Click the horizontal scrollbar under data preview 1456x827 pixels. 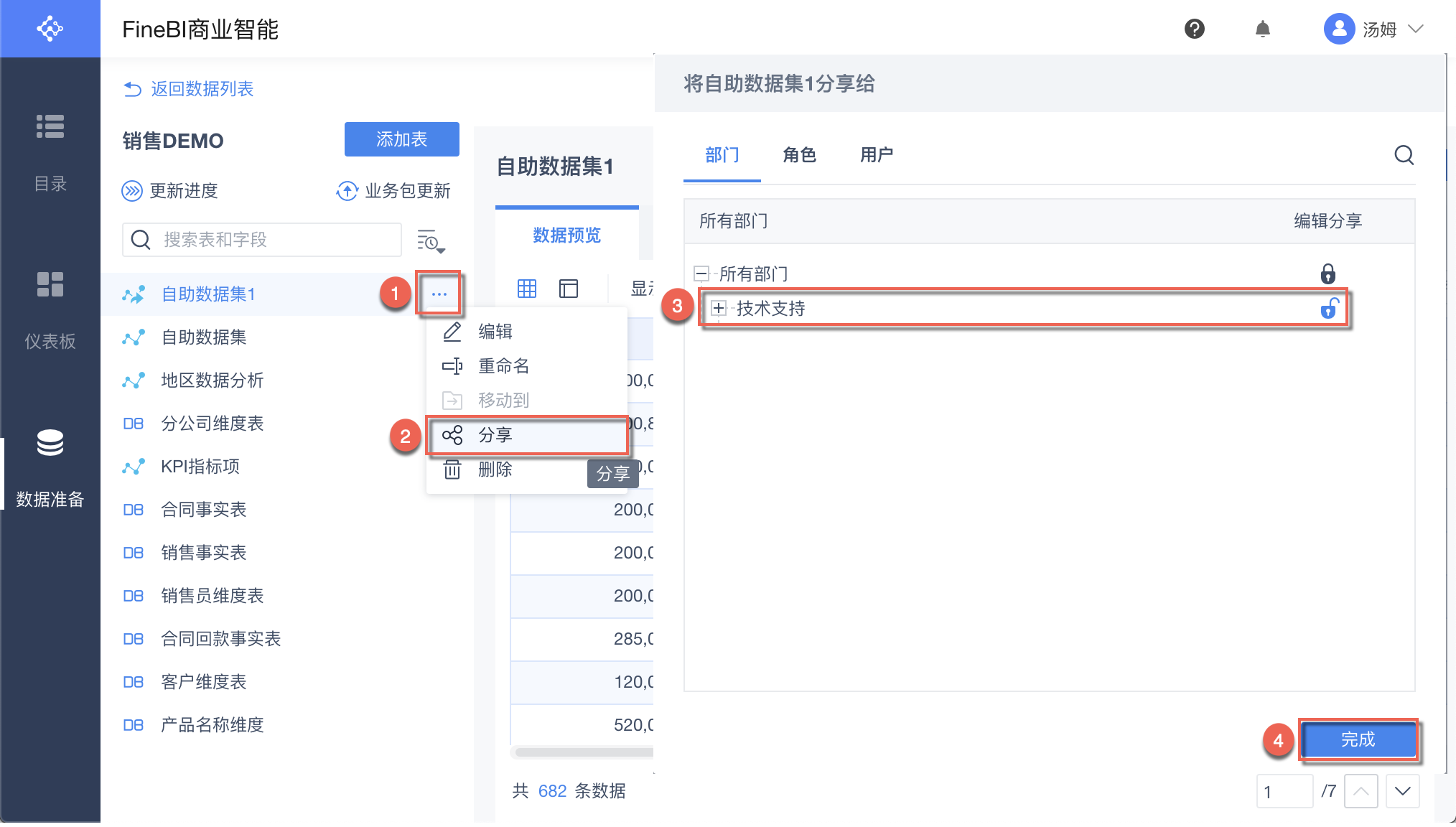583,752
